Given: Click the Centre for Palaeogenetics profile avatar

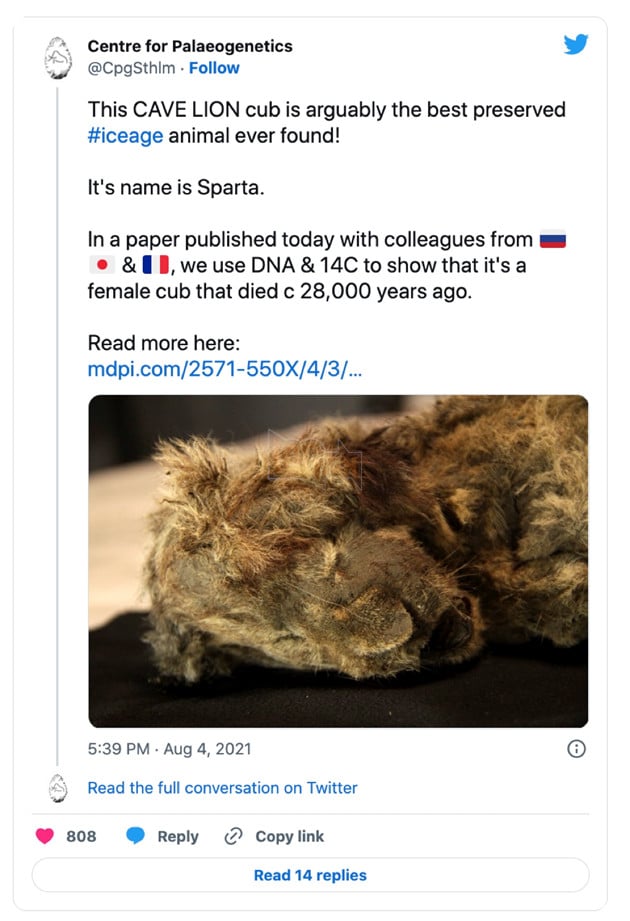Looking at the screenshot, I should tap(59, 57).
